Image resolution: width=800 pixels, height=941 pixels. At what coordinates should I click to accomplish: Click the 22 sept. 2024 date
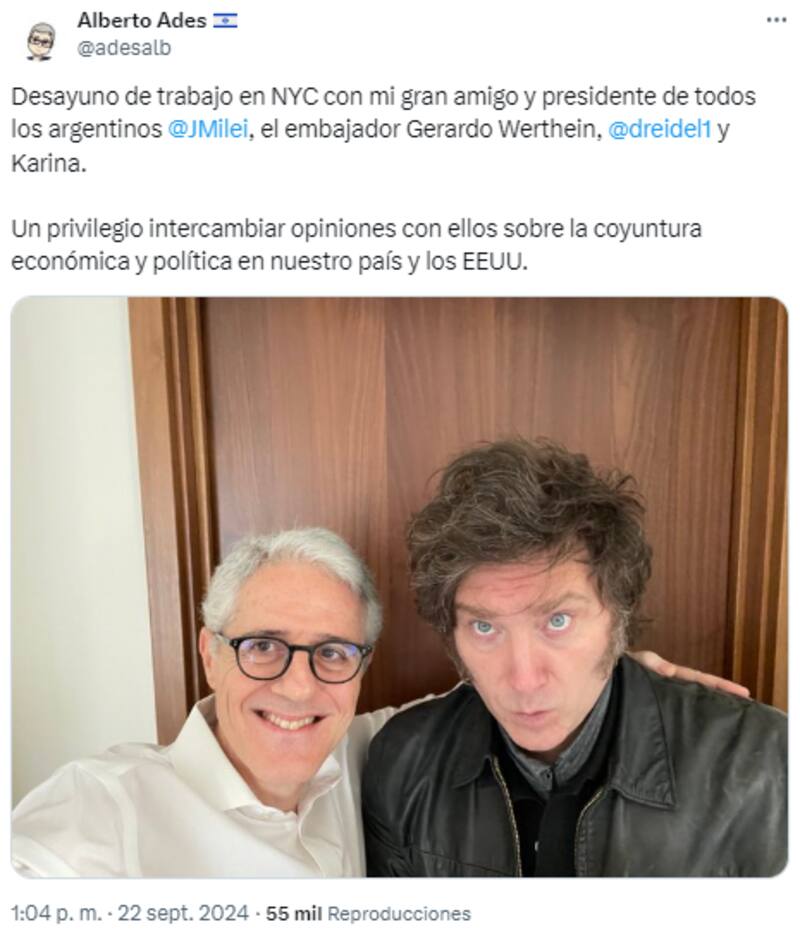click(x=182, y=913)
